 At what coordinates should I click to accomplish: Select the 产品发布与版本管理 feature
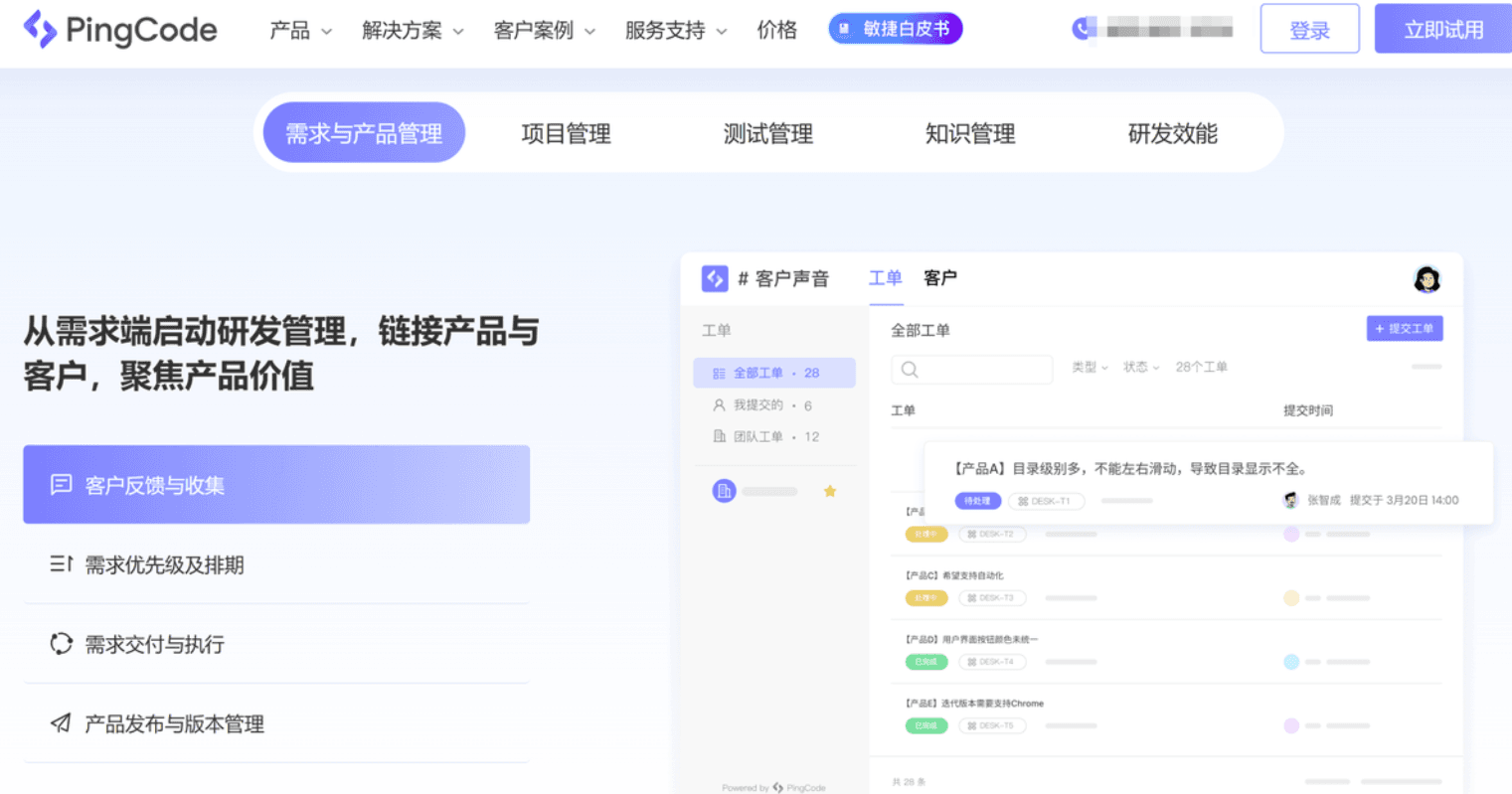(x=276, y=723)
